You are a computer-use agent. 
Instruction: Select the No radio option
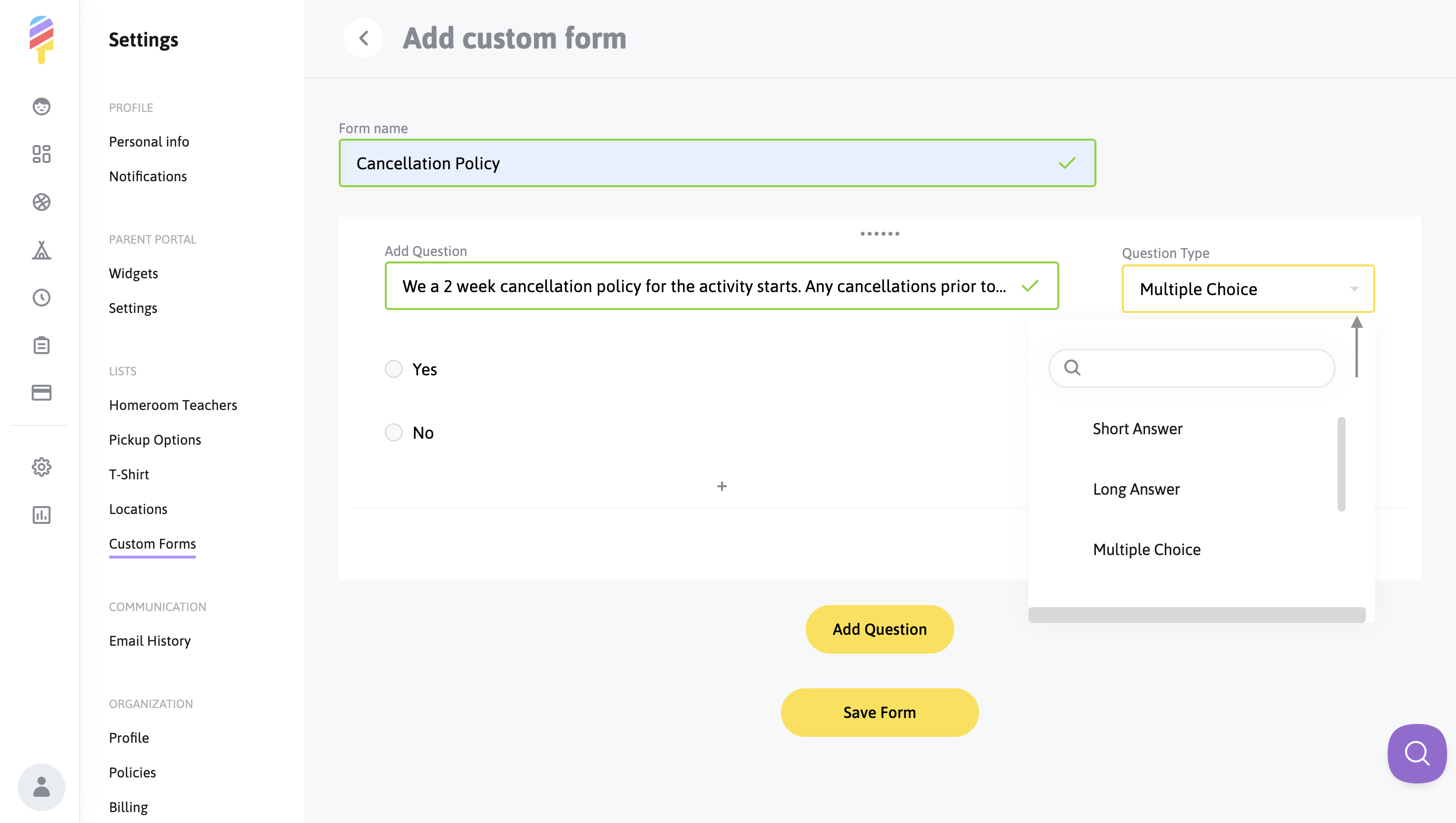pos(393,432)
